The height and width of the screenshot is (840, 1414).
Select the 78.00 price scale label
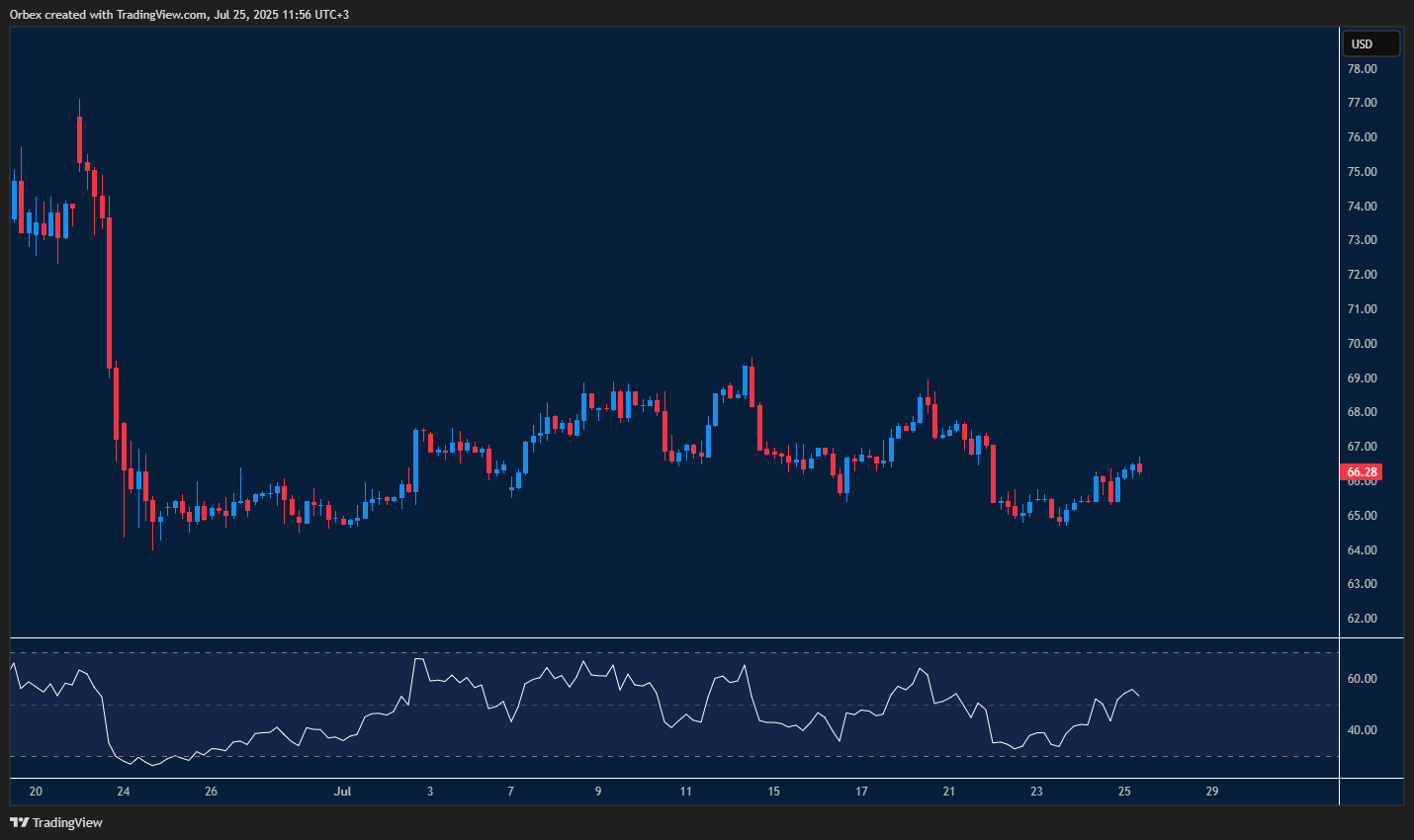click(x=1363, y=68)
